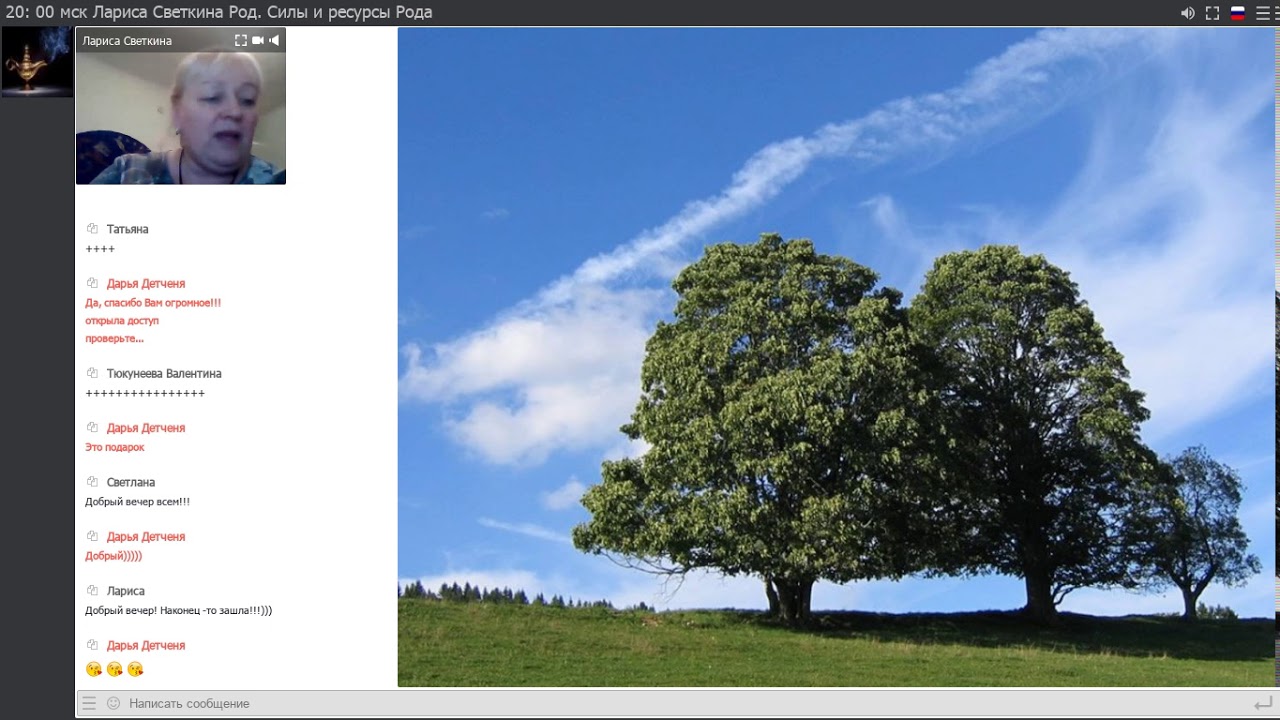Expand the Лариса Светкина video to fullscreen
Viewport: 1280px width, 720px height.
point(241,40)
